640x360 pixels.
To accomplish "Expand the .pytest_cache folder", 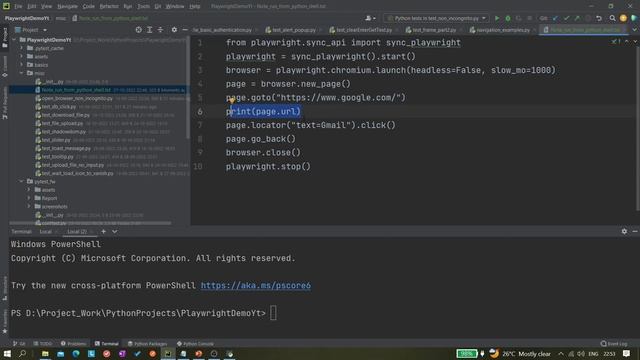I will (x=22, y=48).
